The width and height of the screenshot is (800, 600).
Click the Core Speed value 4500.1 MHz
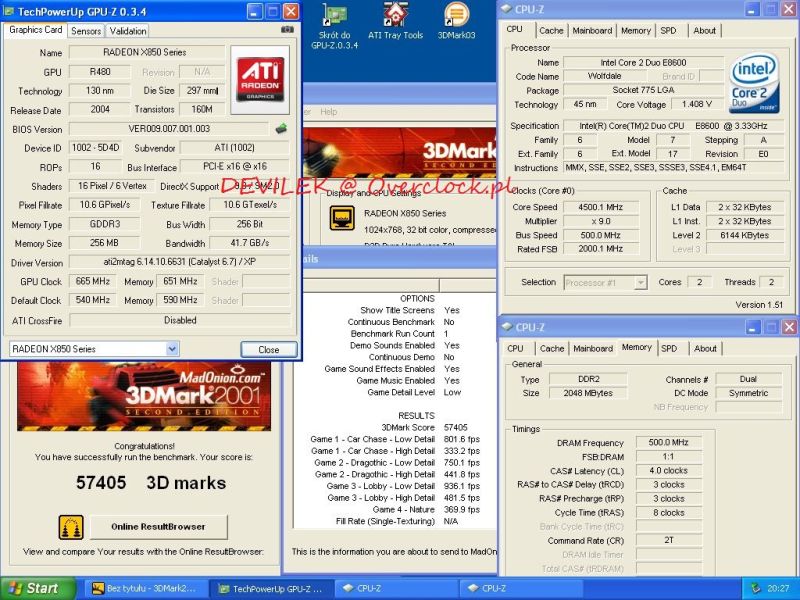click(601, 207)
